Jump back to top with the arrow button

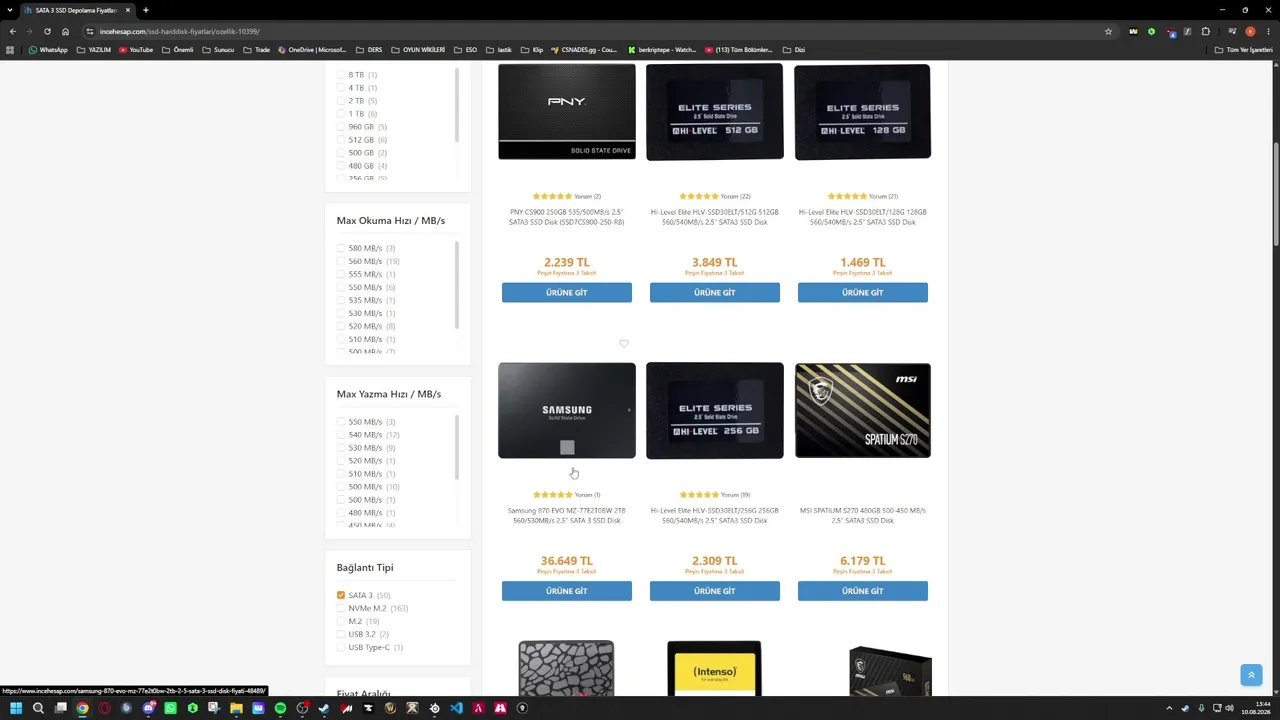(1251, 675)
